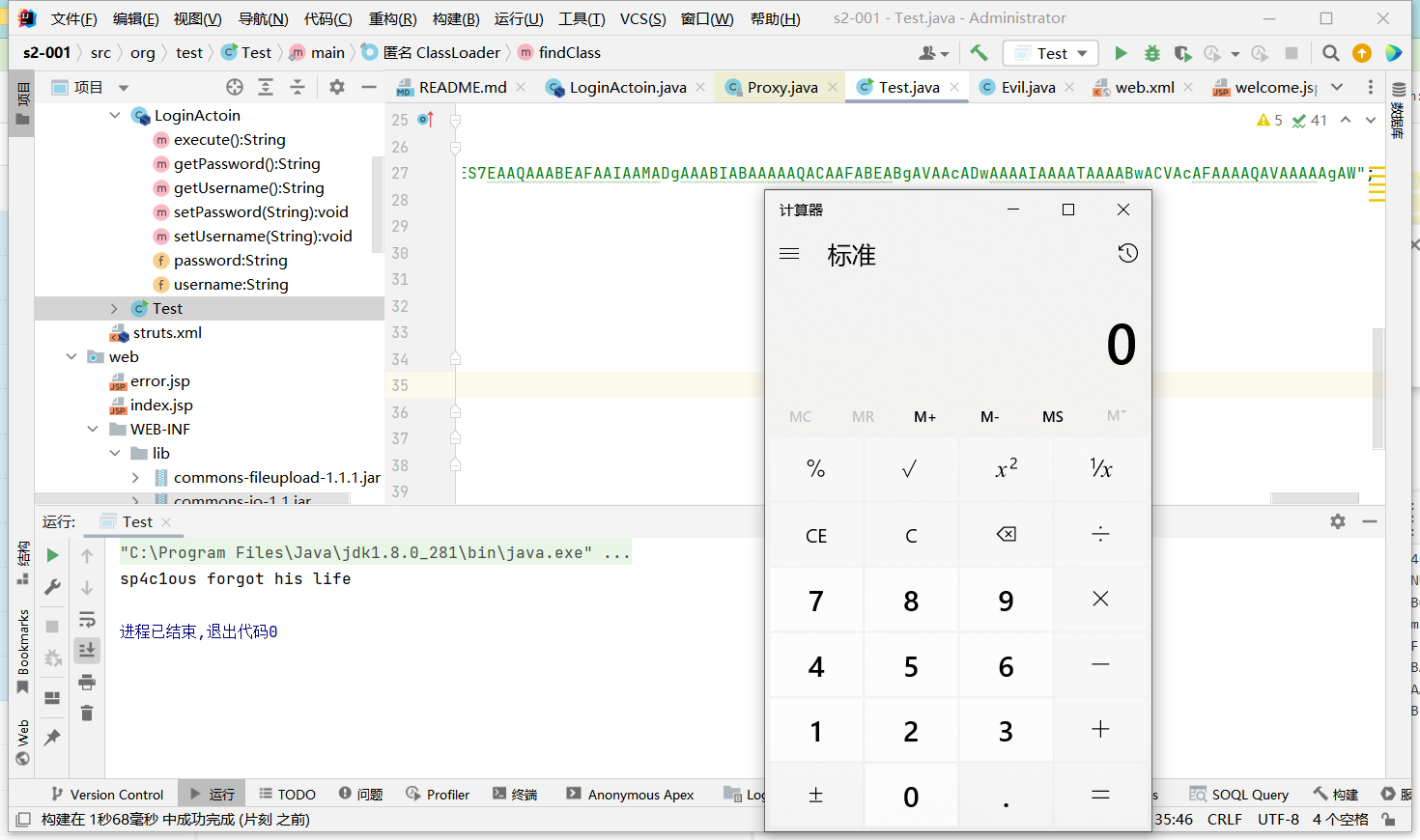This screenshot has height=840, width=1420.
Task: Click the project tree vertical scrollbar
Action: (378, 203)
